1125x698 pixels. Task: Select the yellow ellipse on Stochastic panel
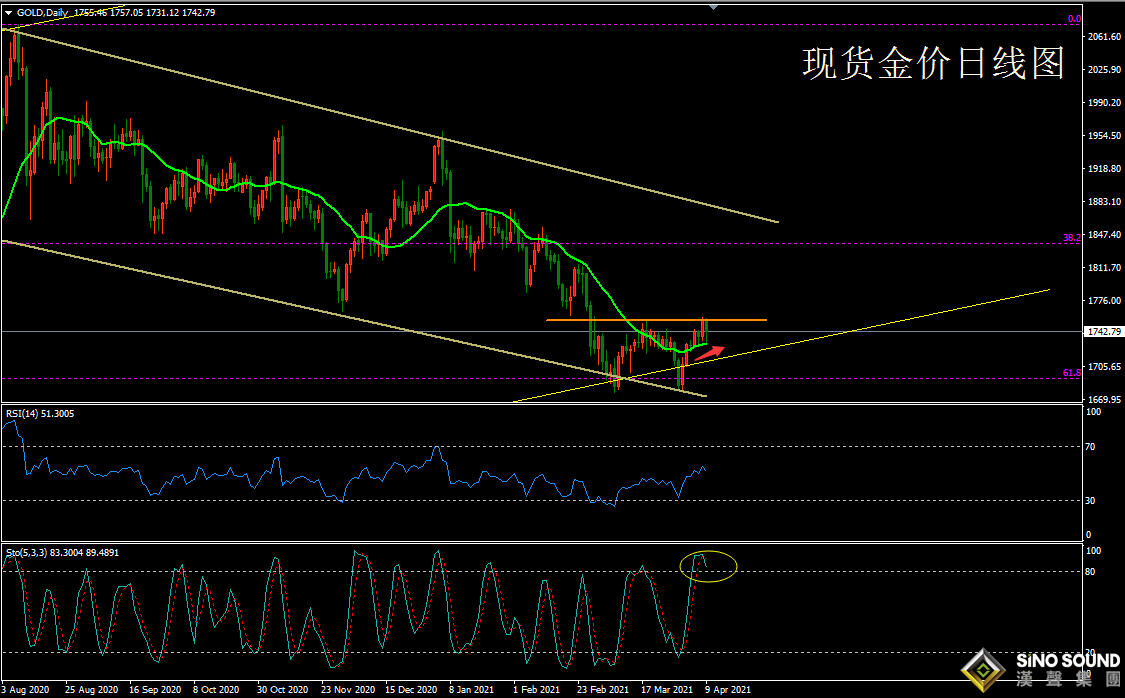pyautogui.click(x=707, y=567)
